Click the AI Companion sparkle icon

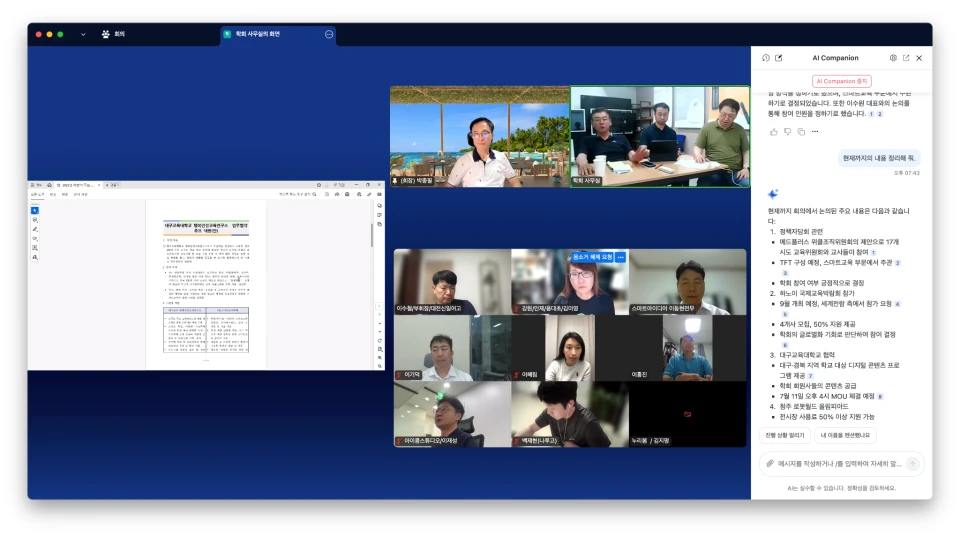tap(773, 194)
